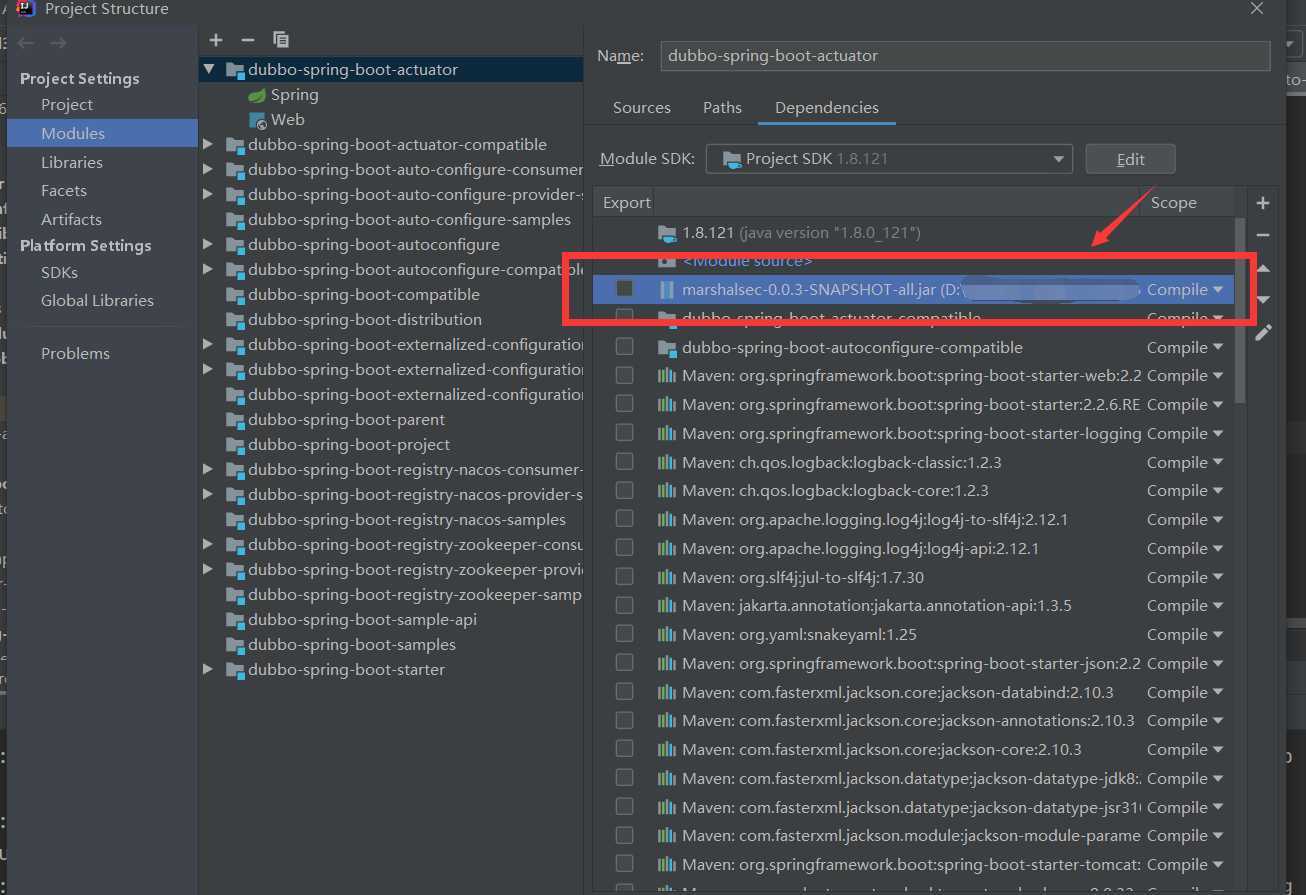Open the SDKs platform settings
Screen dimensions: 1306x895
59,273
